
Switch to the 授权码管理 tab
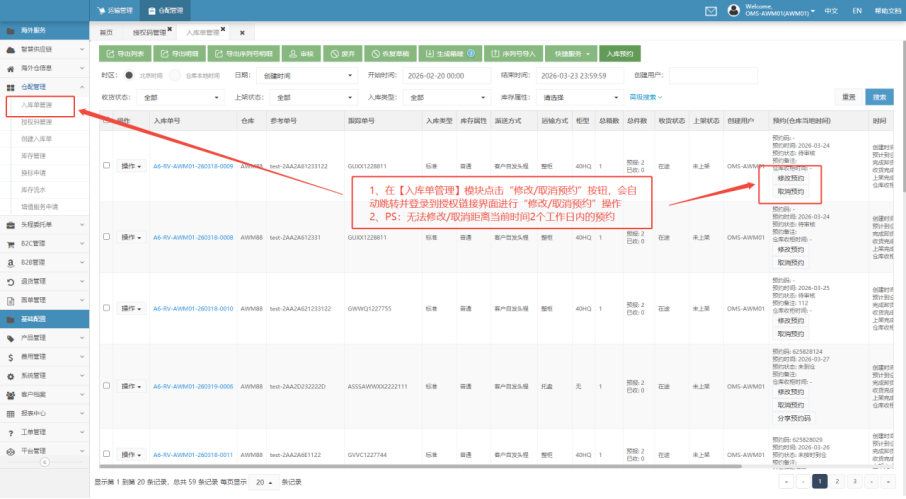154,32
